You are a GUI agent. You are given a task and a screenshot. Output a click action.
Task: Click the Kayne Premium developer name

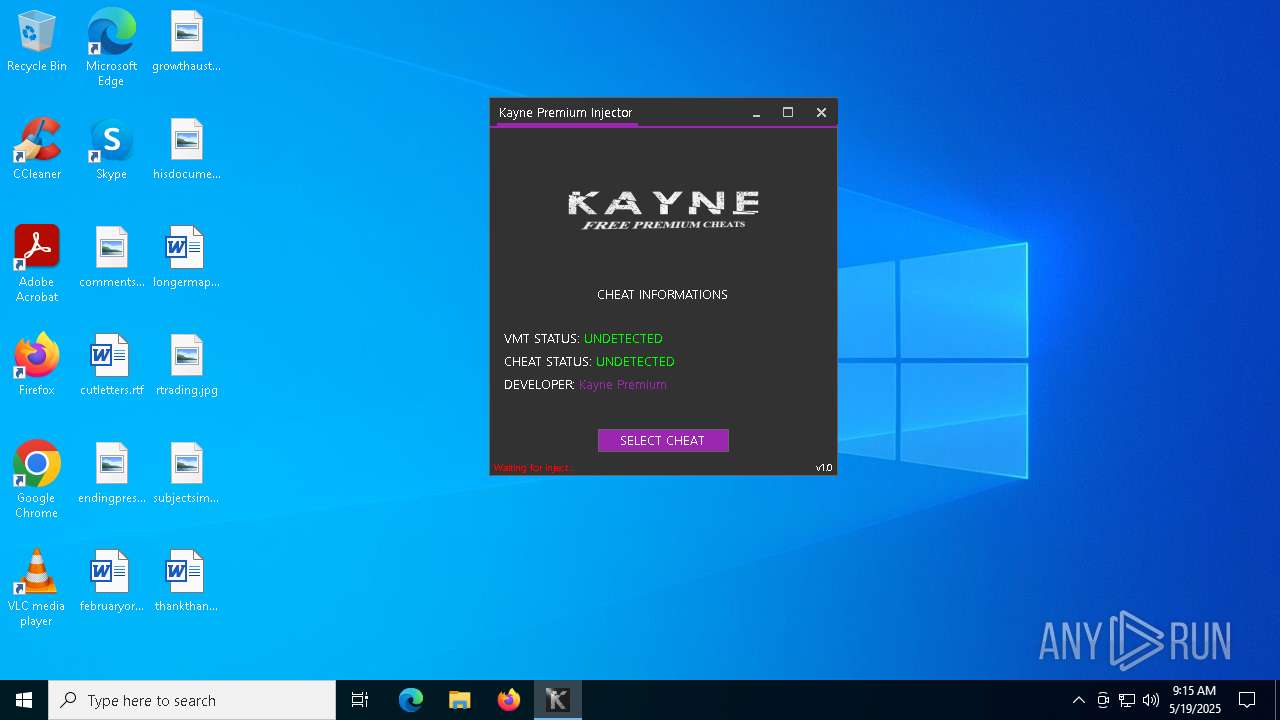(x=623, y=385)
